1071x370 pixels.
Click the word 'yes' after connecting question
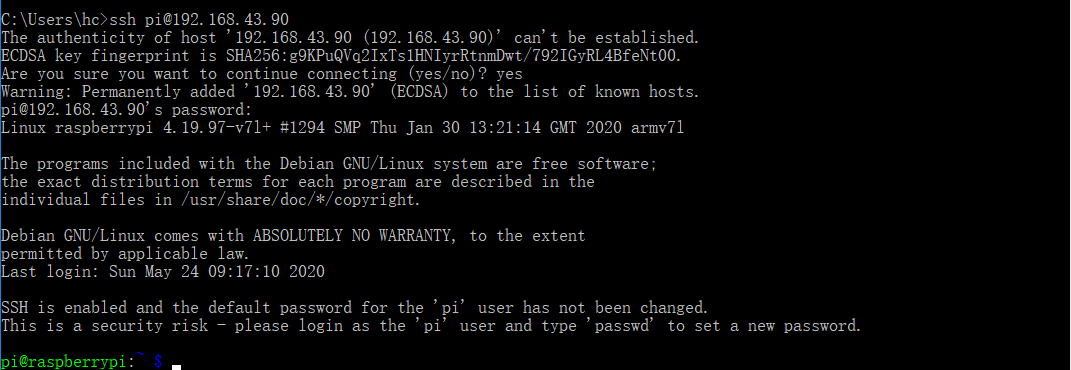[510, 74]
